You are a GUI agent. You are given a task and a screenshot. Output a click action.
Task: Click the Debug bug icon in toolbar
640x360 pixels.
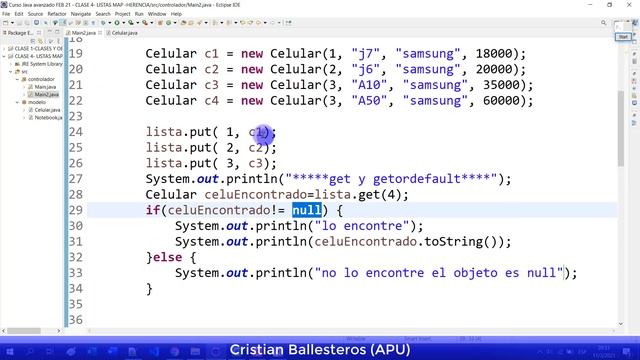pos(103,23)
